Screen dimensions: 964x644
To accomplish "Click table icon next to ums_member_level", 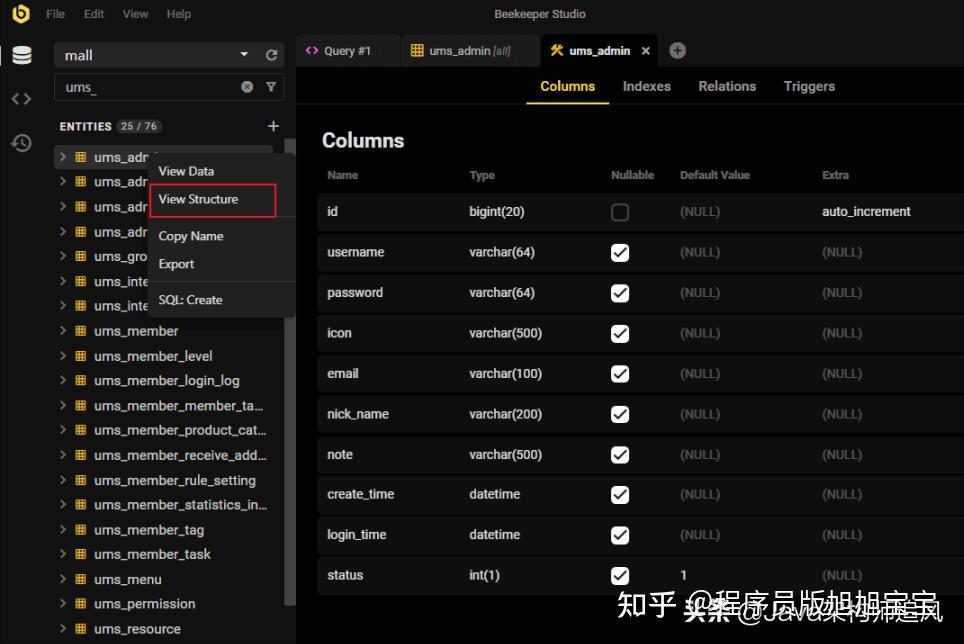I will (81, 356).
